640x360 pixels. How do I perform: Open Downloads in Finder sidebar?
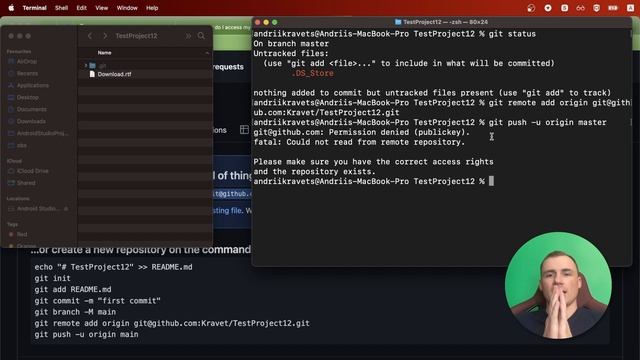[x=31, y=121]
